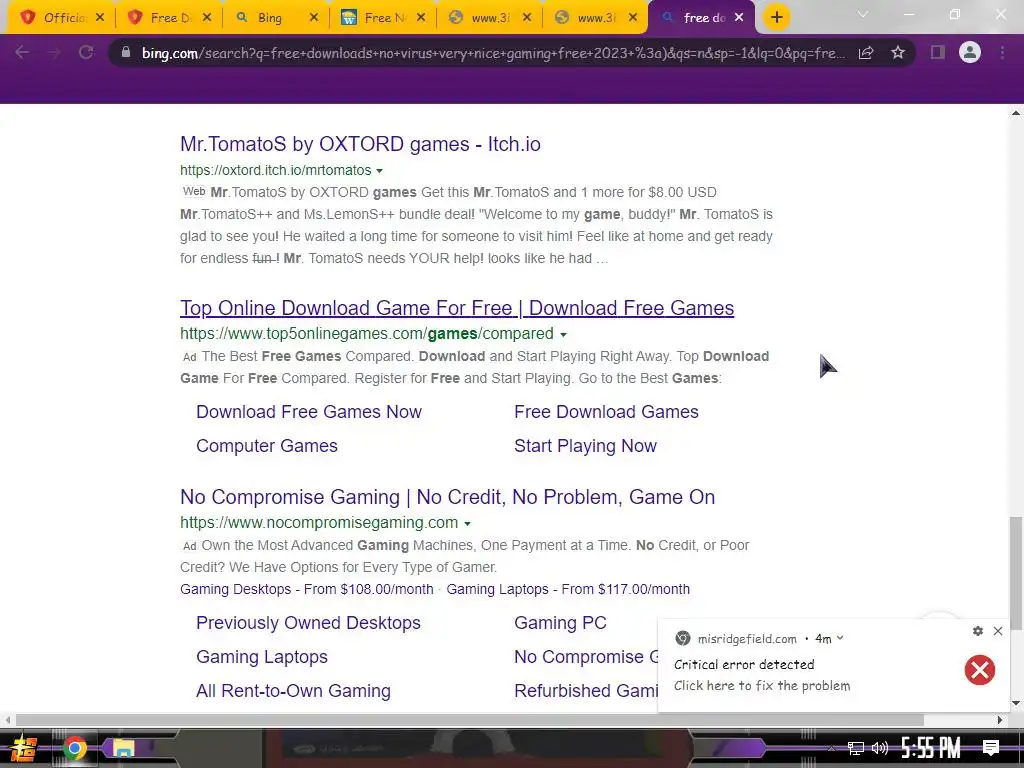Follow 'Free Download Games' sitelink
This screenshot has width=1024, height=768.
point(606,411)
